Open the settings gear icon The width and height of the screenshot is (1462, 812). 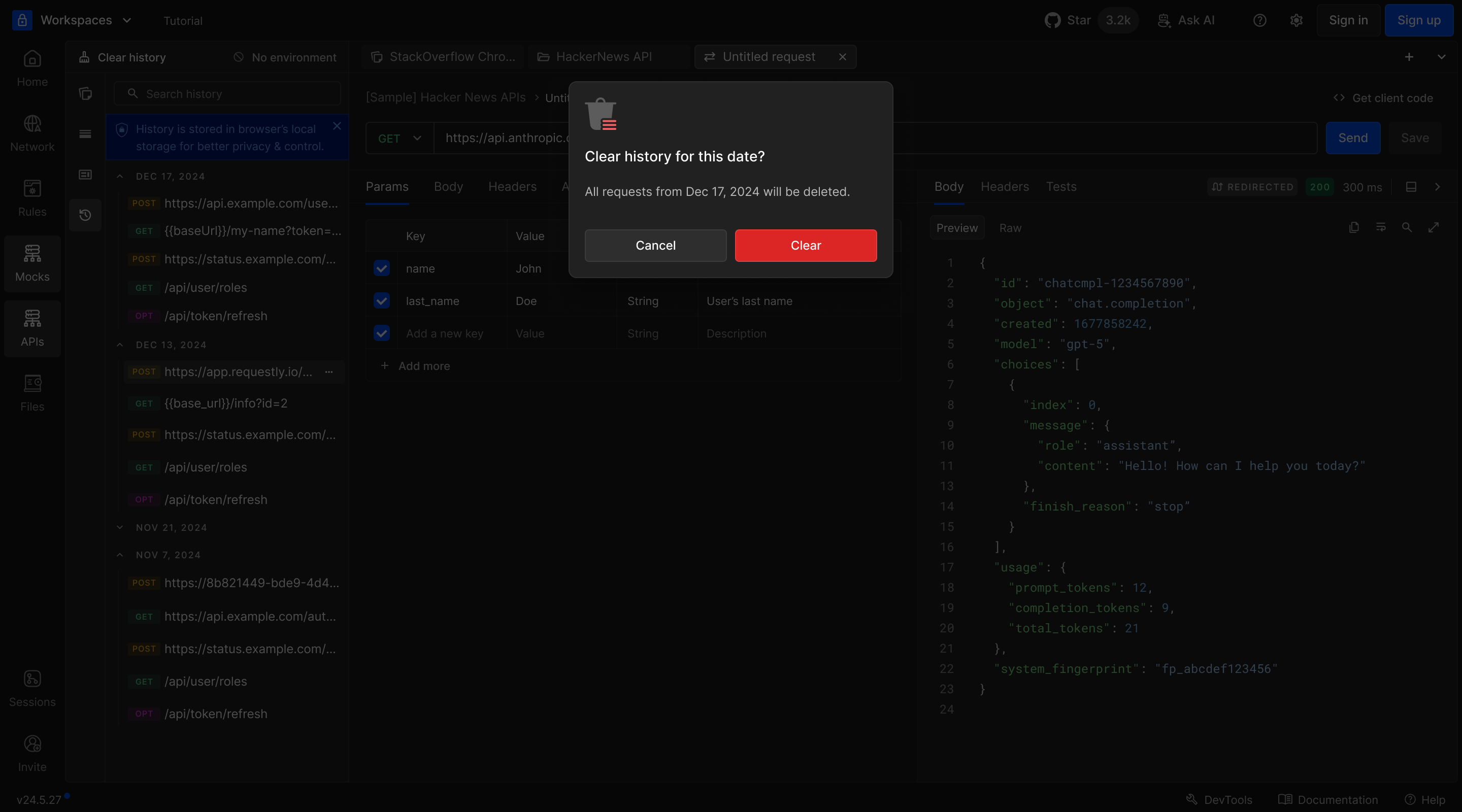pos(1297,20)
